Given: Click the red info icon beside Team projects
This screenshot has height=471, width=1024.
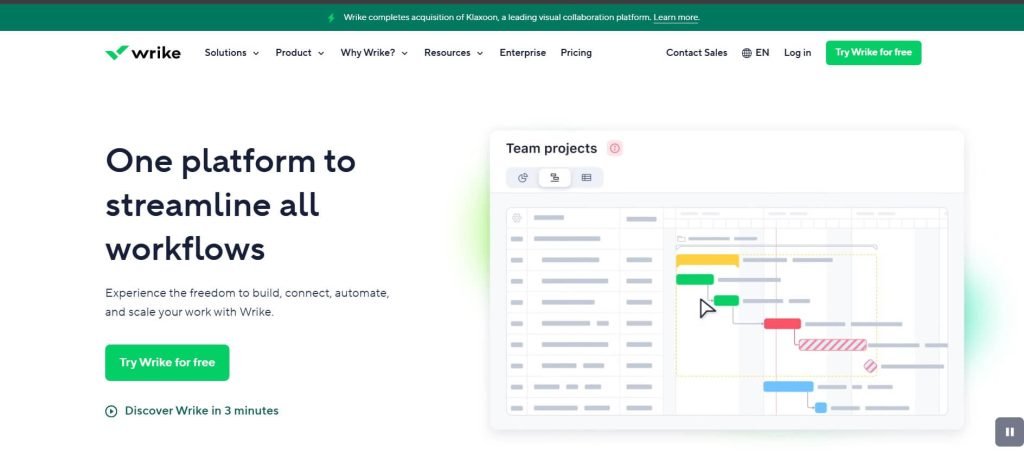Looking at the screenshot, I should click(615, 148).
